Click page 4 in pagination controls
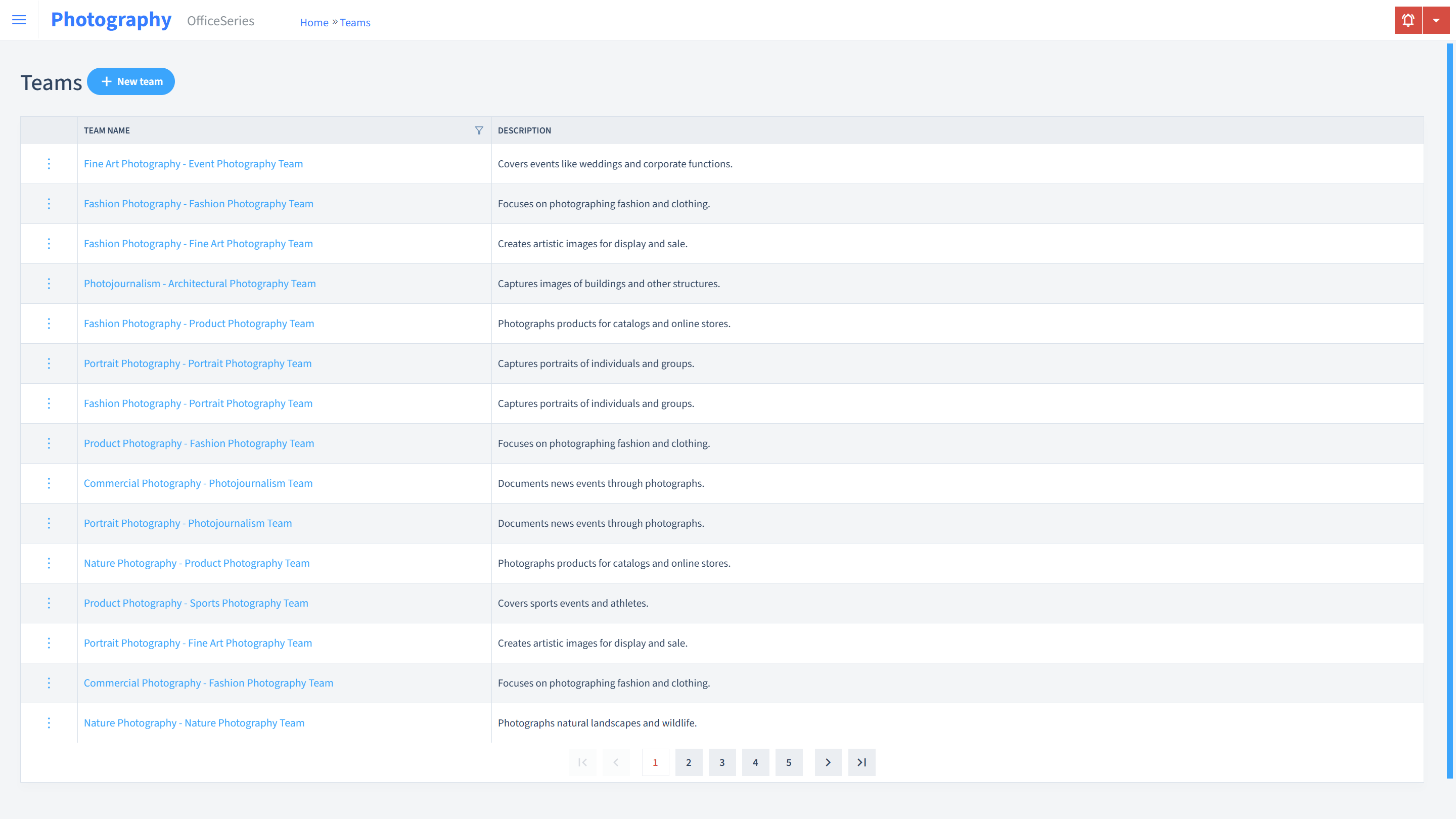 755,762
